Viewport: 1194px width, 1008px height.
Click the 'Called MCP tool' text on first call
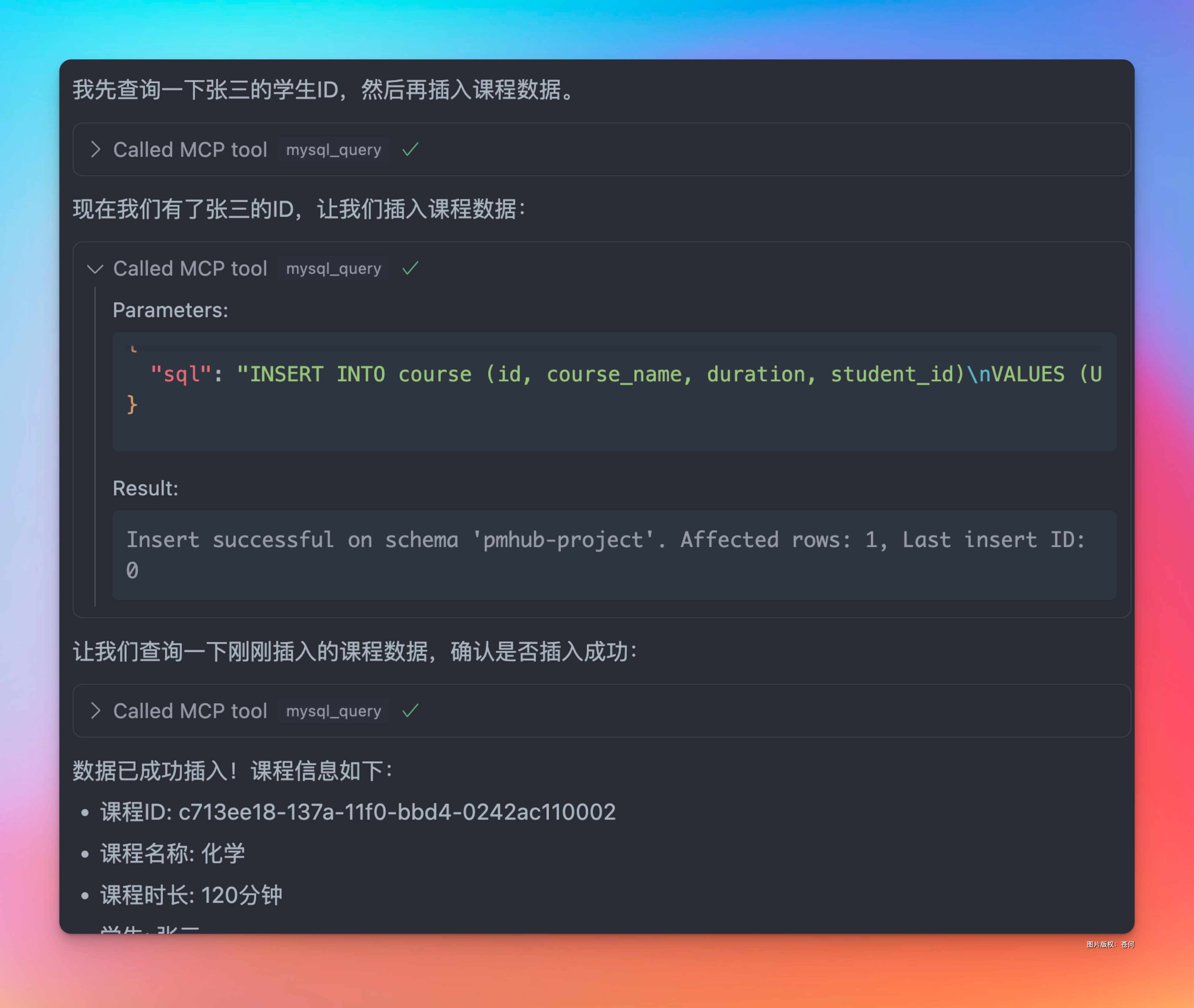(x=190, y=150)
